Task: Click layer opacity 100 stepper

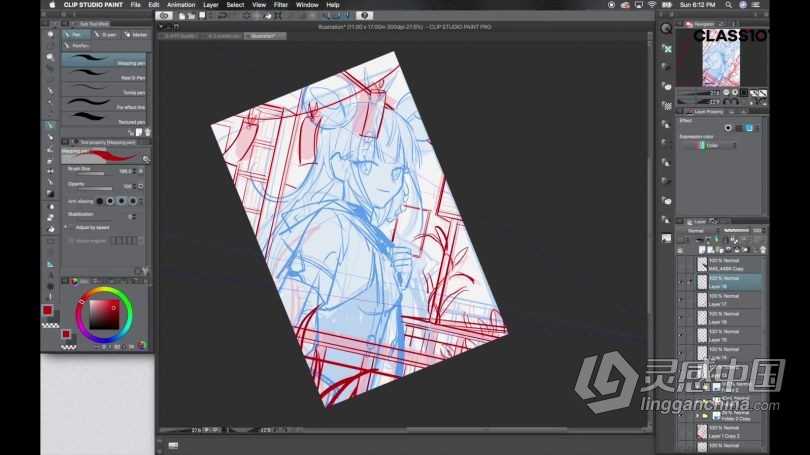Action: tap(764, 230)
